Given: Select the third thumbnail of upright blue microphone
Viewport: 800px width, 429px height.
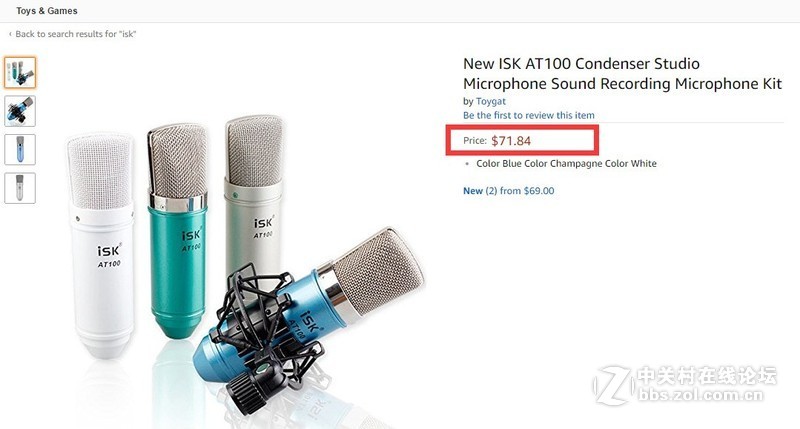Looking at the screenshot, I should pyautogui.click(x=20, y=149).
